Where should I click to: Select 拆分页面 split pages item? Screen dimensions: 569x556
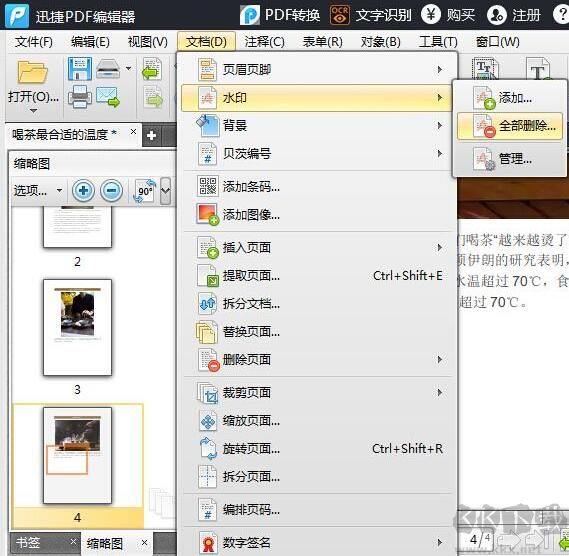point(315,477)
